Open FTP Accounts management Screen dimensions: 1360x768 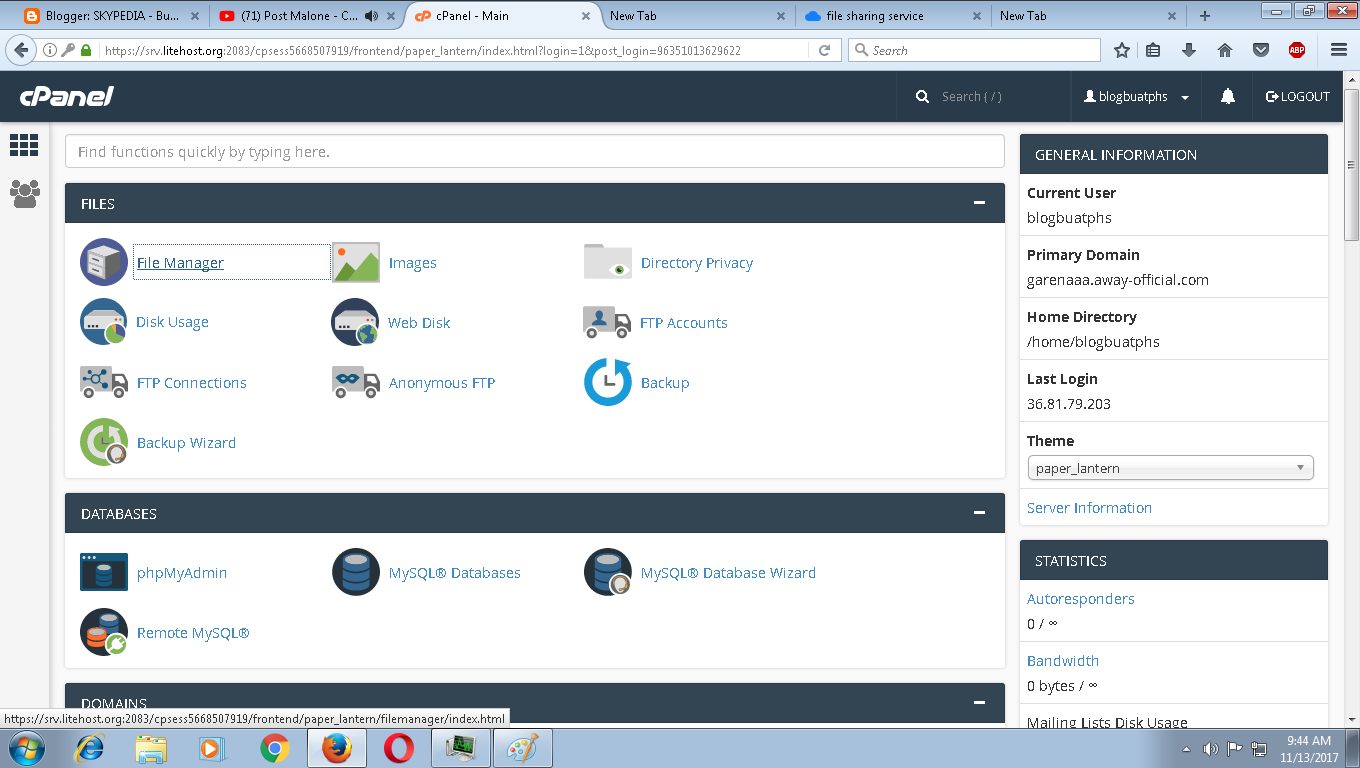[685, 322]
